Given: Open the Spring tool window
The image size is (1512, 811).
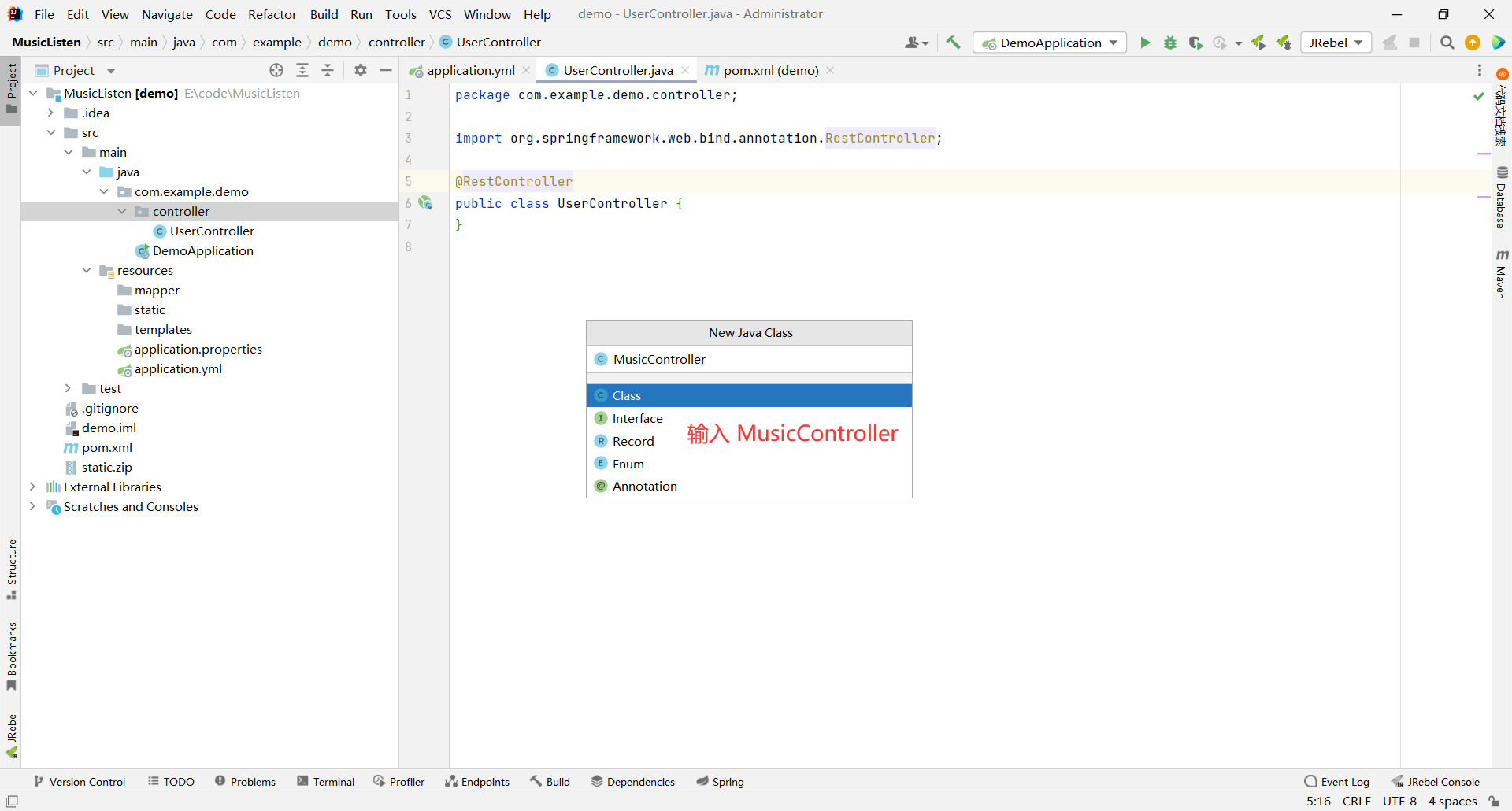Looking at the screenshot, I should tap(720, 781).
